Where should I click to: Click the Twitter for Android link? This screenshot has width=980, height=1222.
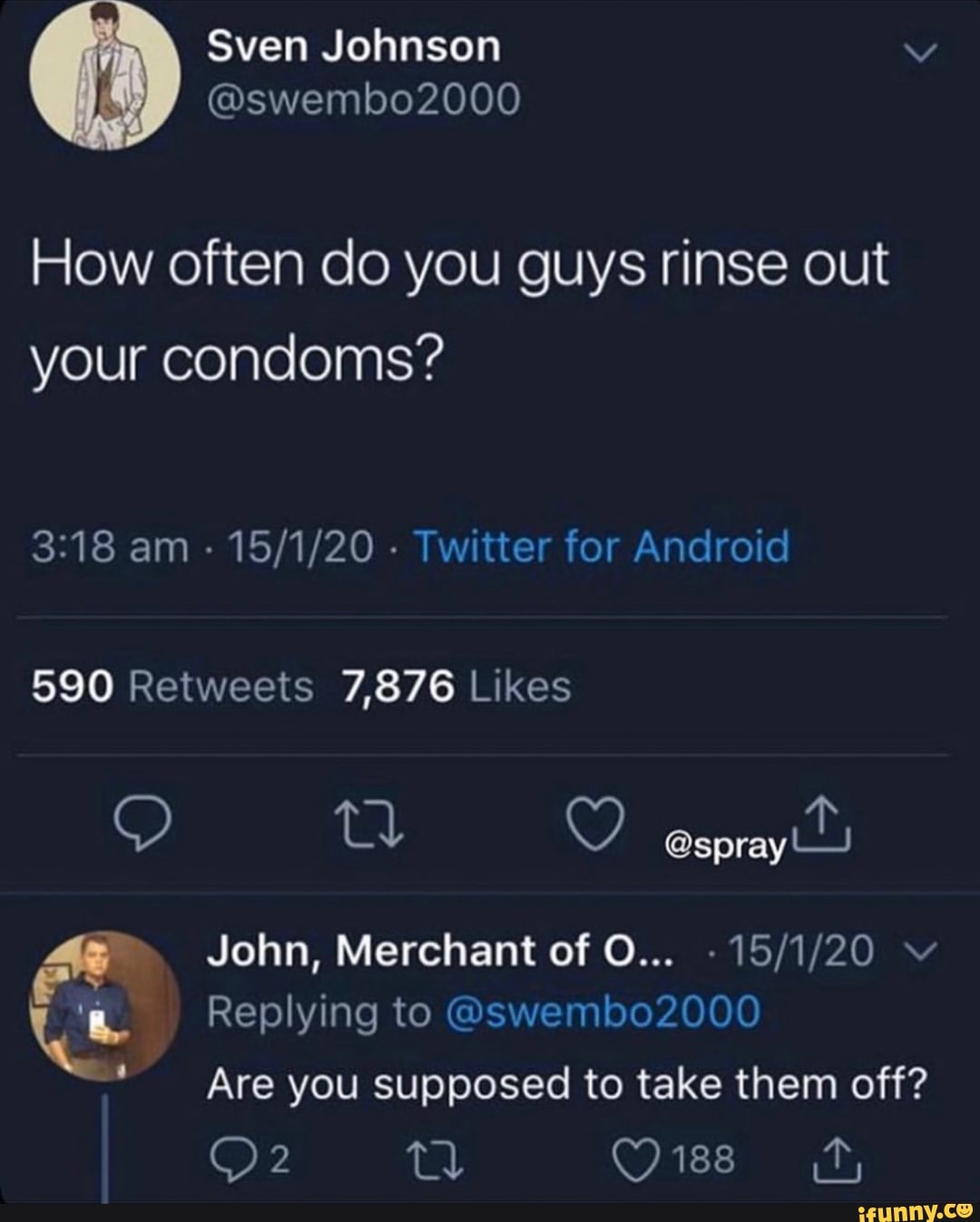pos(603,548)
